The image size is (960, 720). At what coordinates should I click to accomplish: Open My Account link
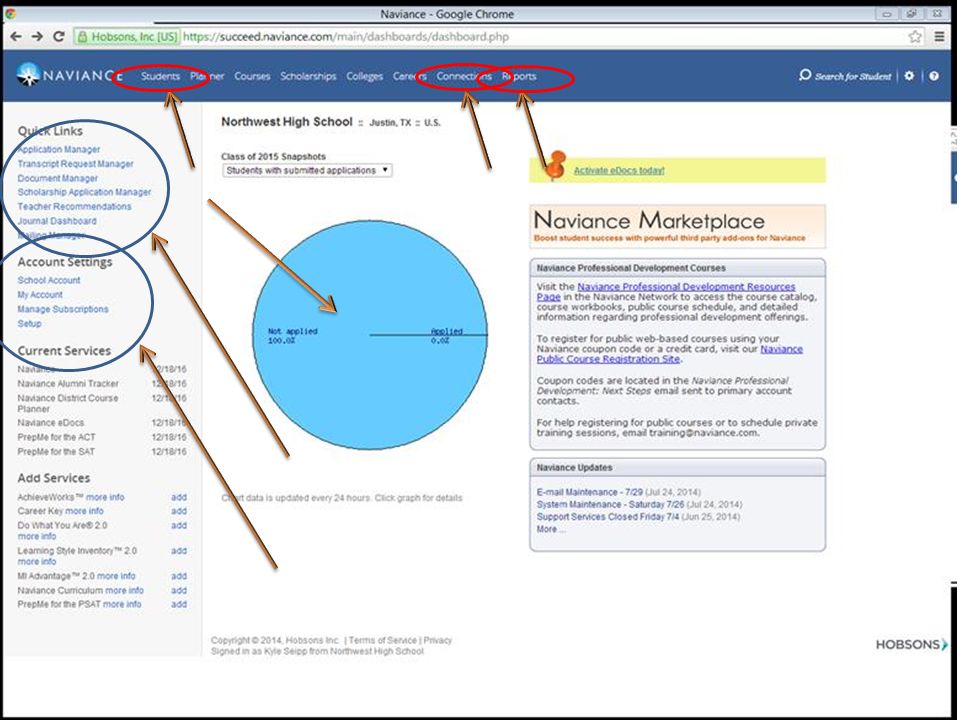coord(40,294)
